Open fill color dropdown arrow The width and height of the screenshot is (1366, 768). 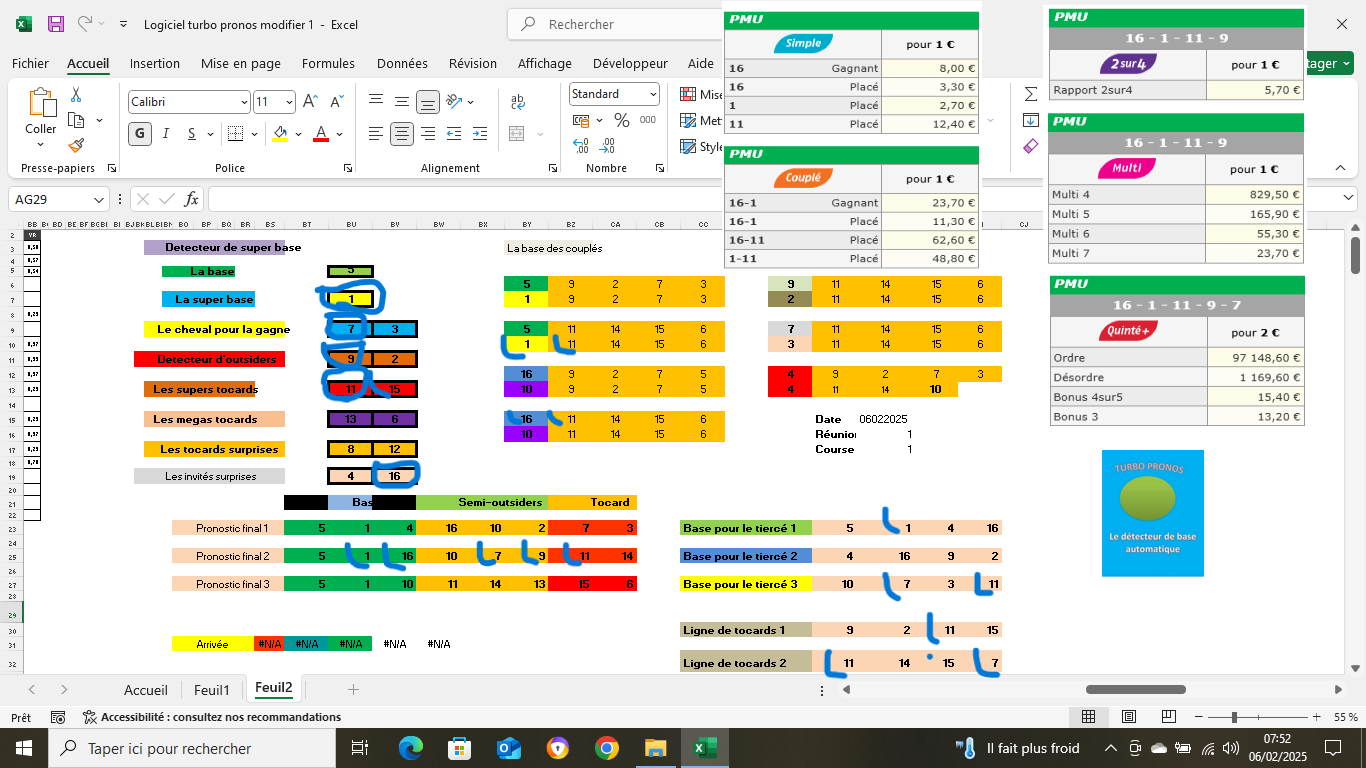pos(298,134)
